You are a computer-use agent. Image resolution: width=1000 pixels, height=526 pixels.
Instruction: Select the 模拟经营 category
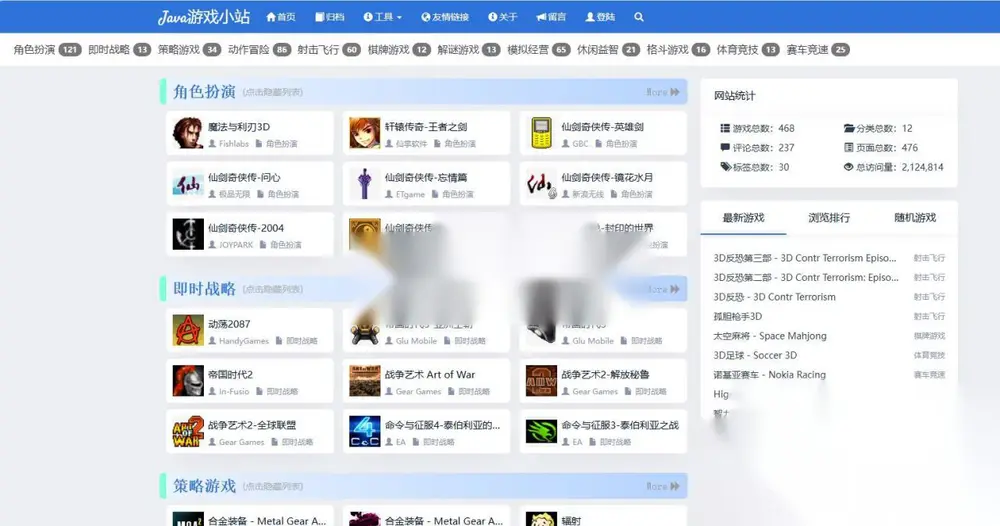[539, 50]
